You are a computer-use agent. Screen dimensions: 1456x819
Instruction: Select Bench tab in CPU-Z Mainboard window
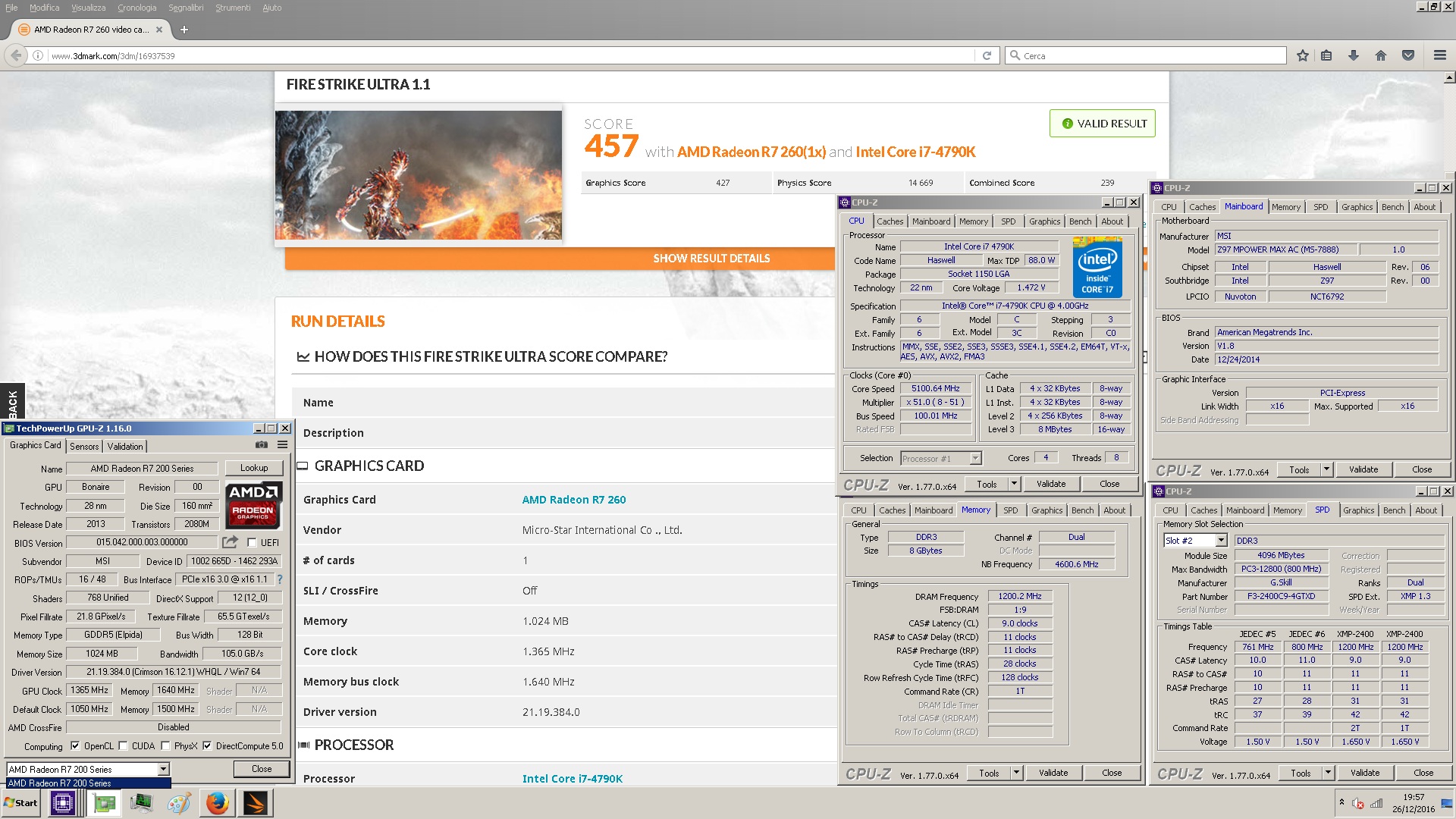[1392, 207]
